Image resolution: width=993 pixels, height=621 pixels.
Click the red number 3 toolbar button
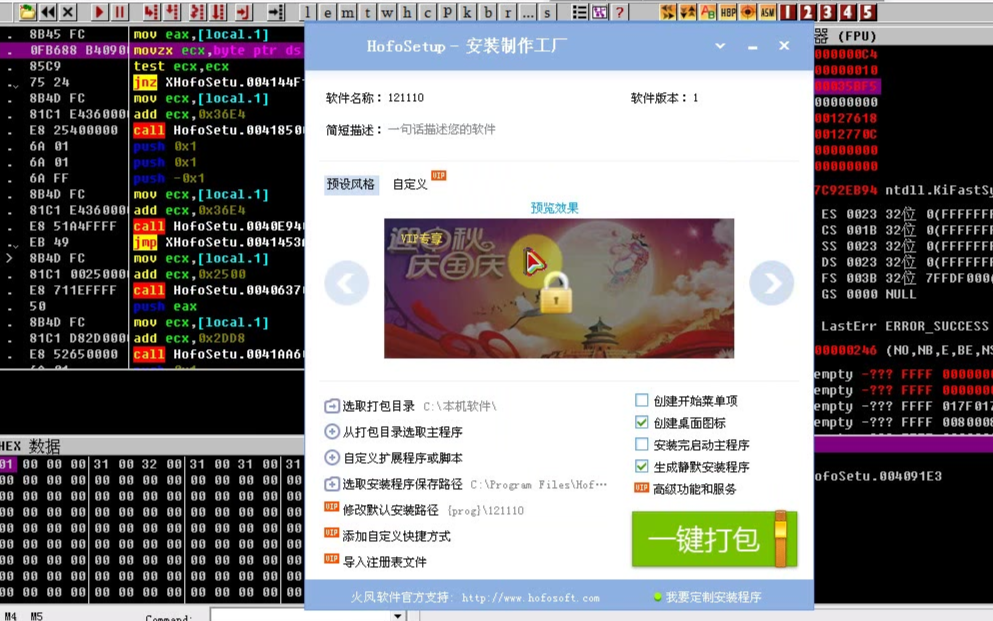[x=828, y=11]
